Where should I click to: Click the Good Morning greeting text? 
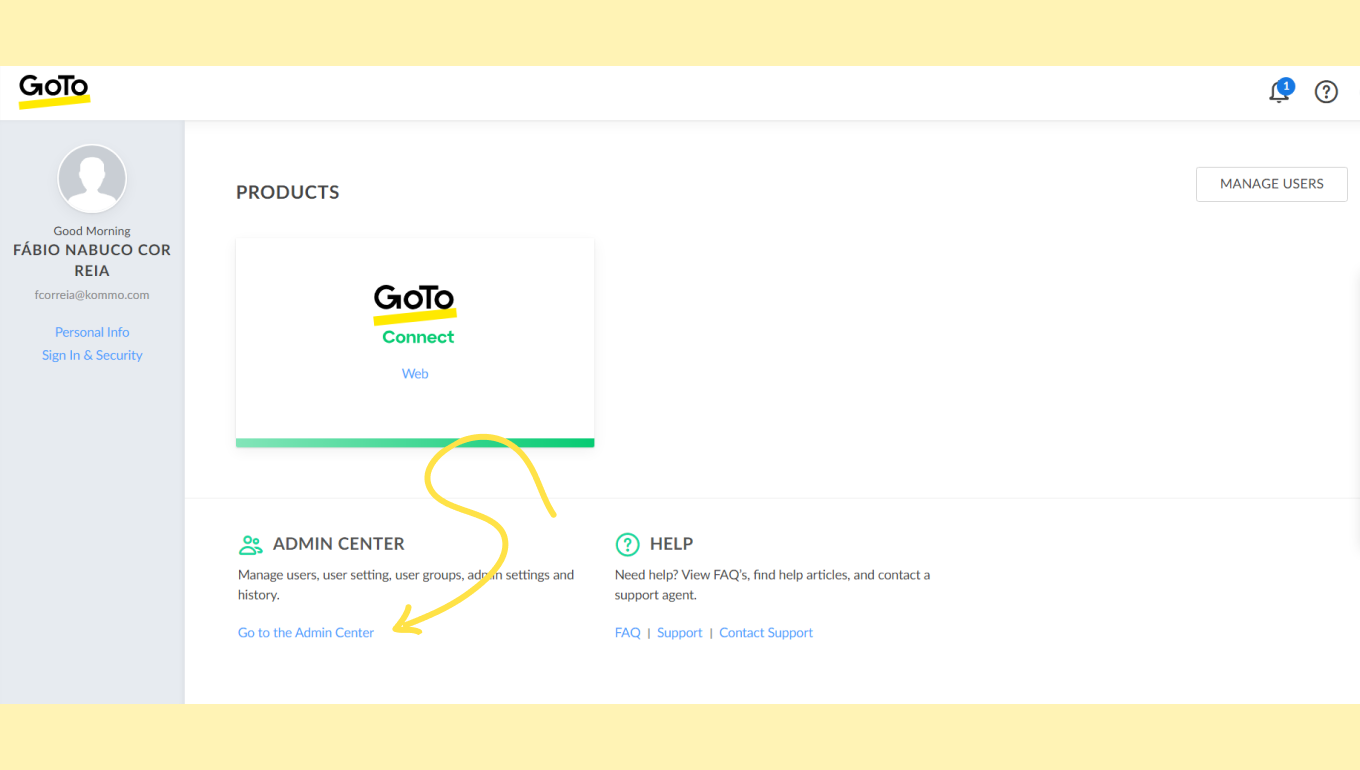point(92,231)
